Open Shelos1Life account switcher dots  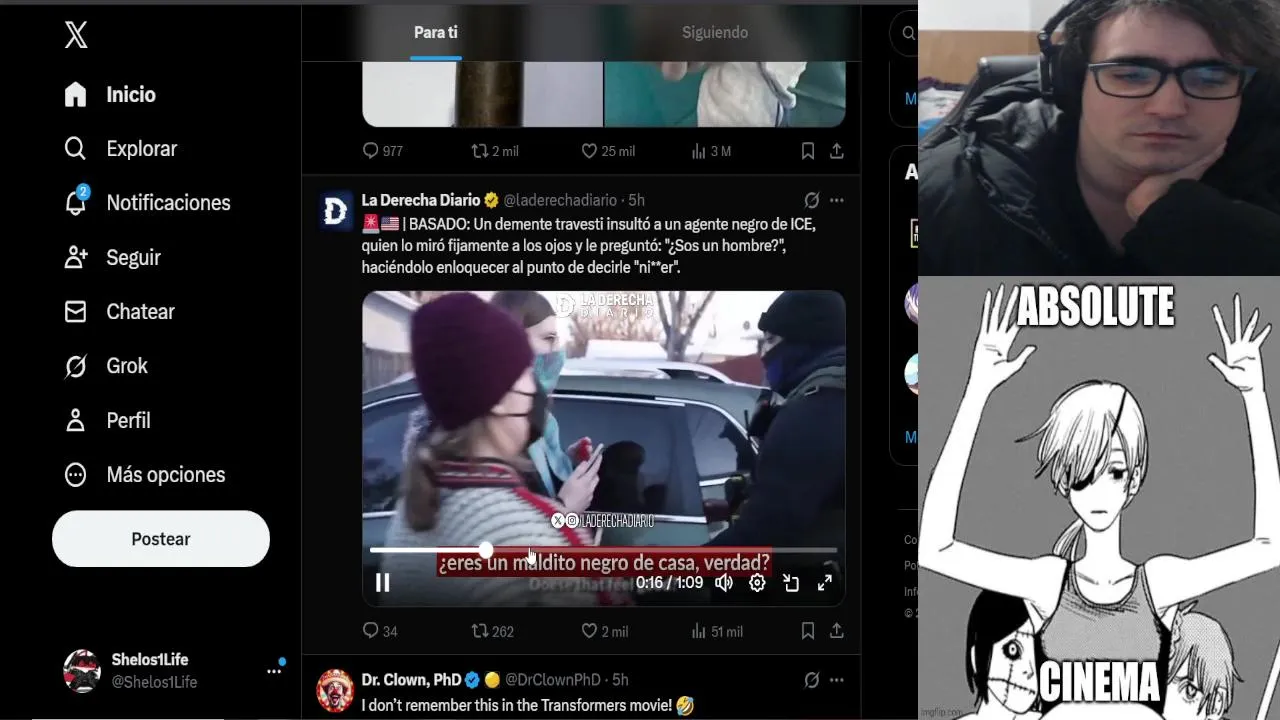[x=274, y=671]
